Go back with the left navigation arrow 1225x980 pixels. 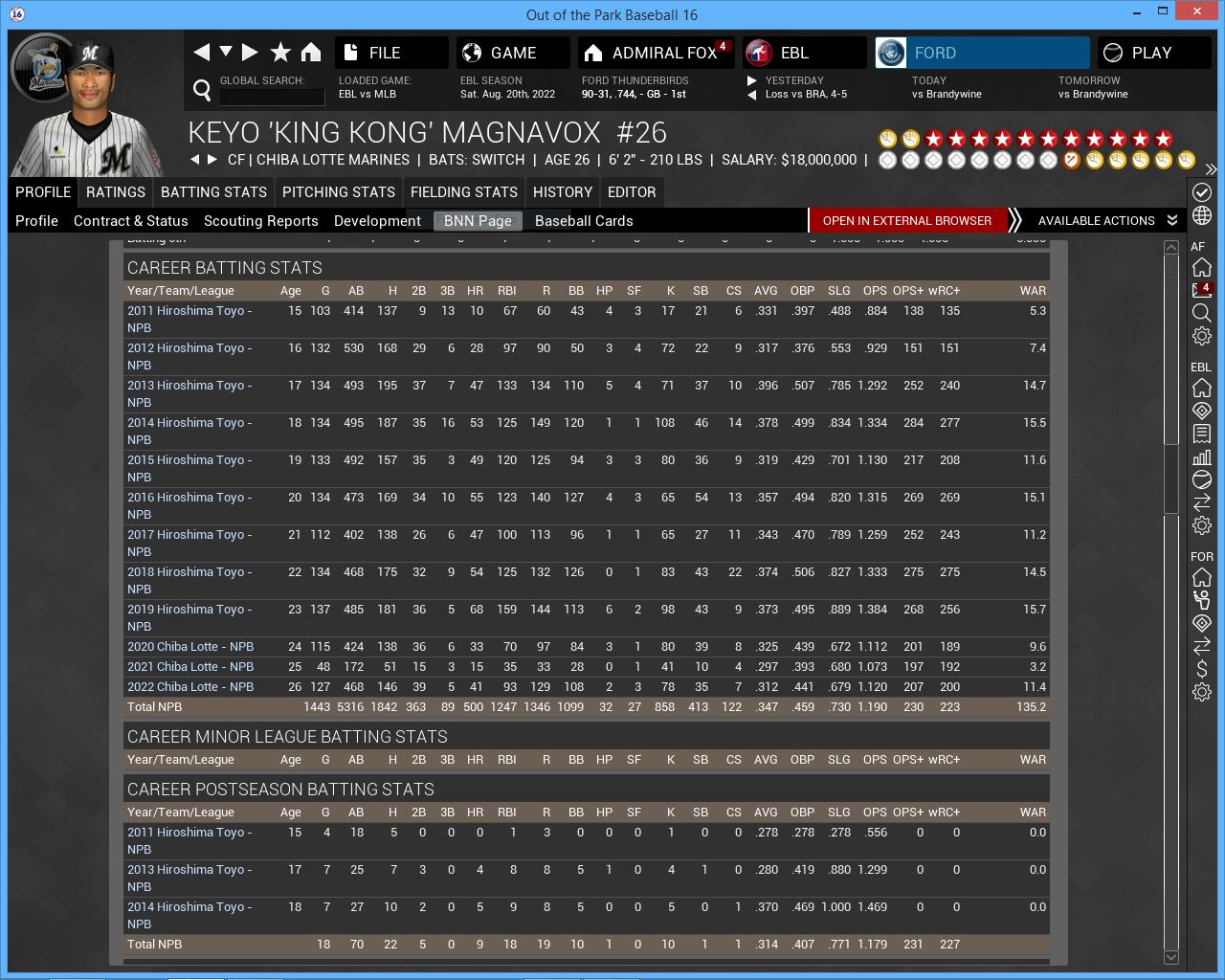pos(201,53)
